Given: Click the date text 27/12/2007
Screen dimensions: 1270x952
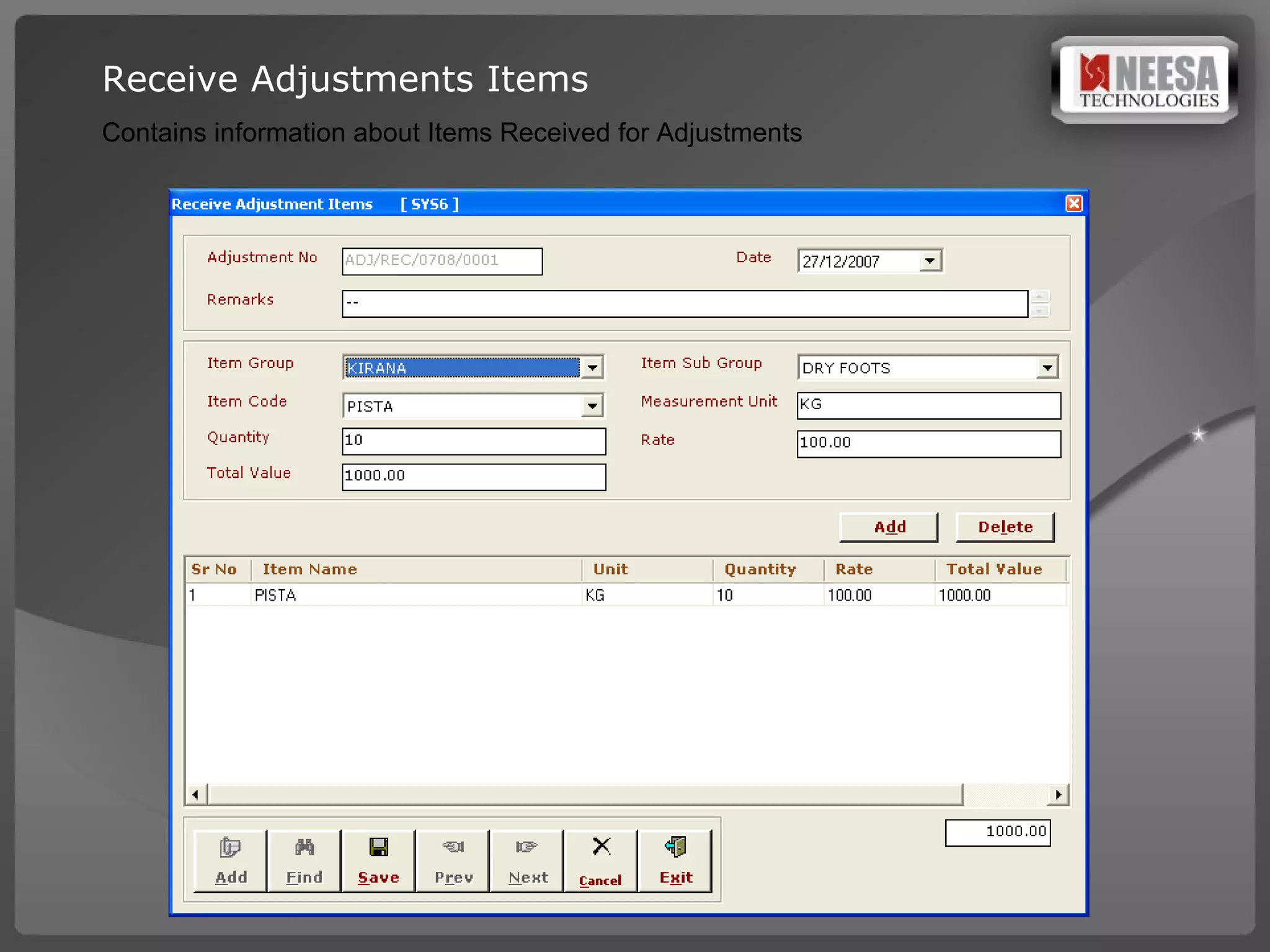Looking at the screenshot, I should click(x=841, y=262).
